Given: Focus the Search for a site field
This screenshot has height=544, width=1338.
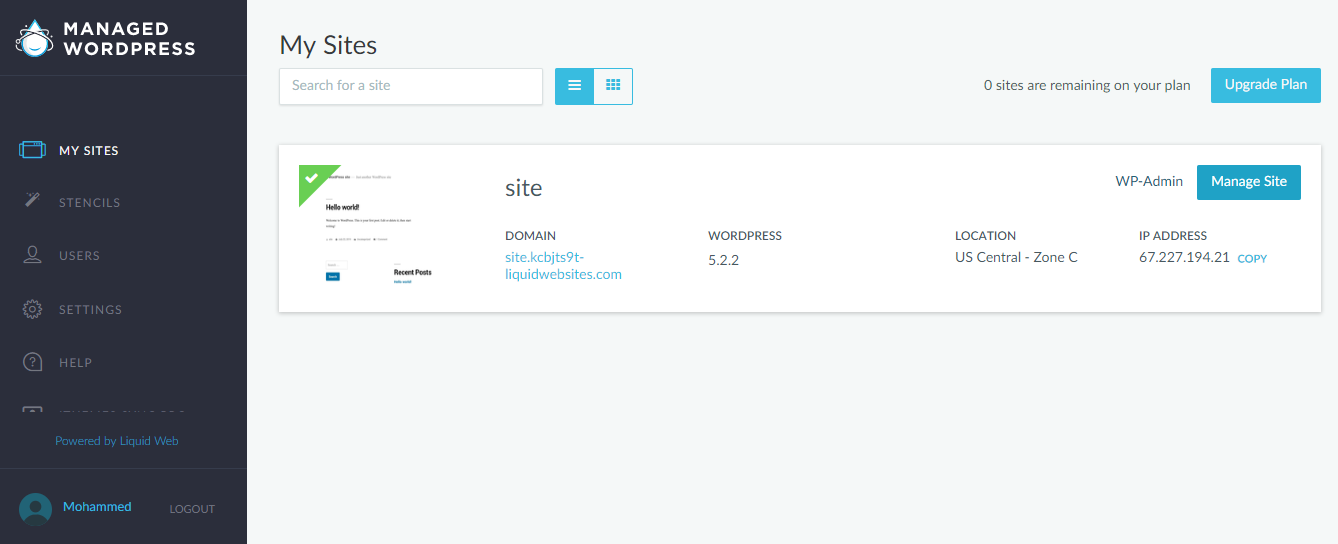Looking at the screenshot, I should coord(411,86).
